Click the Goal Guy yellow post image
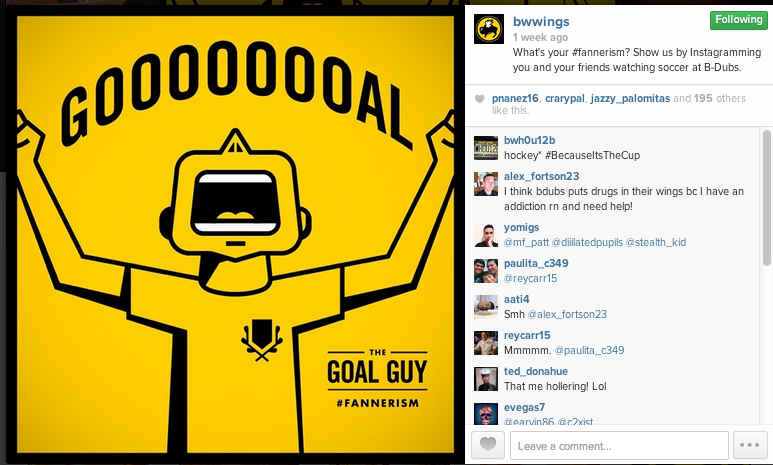The height and width of the screenshot is (465, 773). click(x=235, y=234)
